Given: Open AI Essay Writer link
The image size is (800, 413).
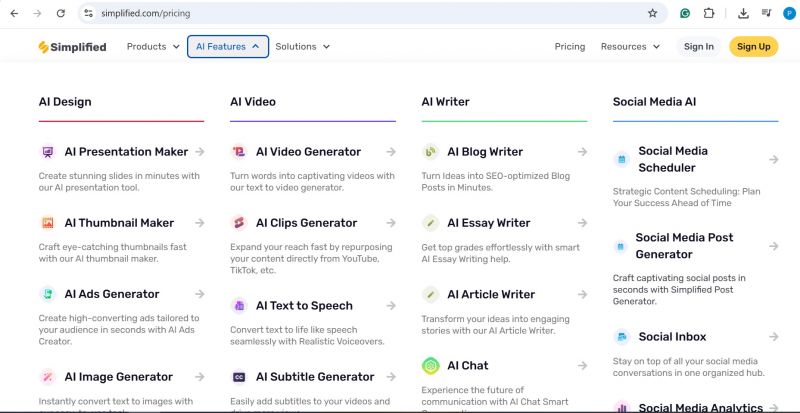Looking at the screenshot, I should point(488,223).
